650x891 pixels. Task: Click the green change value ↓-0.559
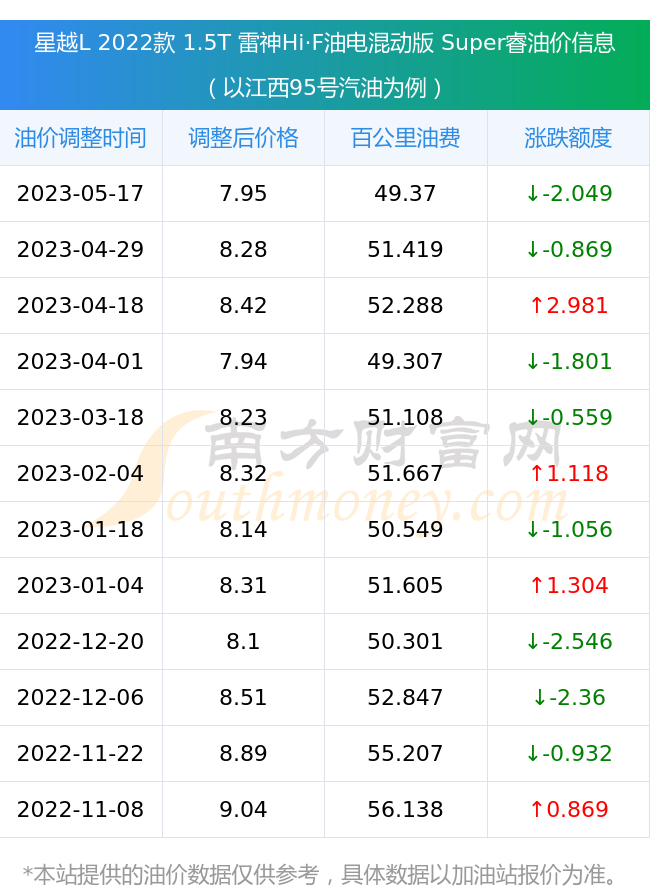569,417
